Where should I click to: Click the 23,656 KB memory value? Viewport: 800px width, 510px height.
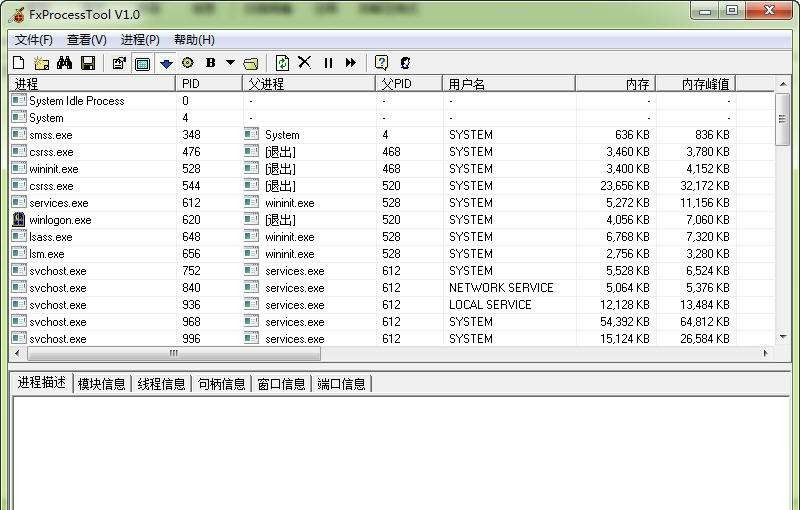[x=624, y=186]
